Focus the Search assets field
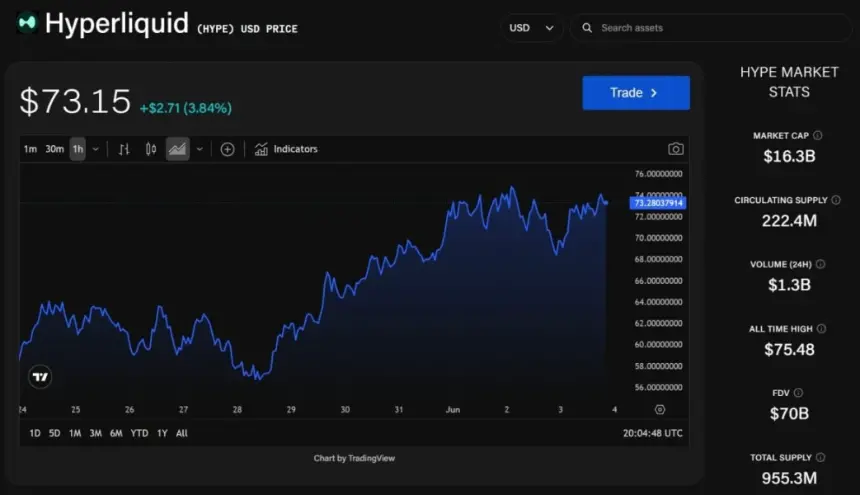 pos(711,28)
